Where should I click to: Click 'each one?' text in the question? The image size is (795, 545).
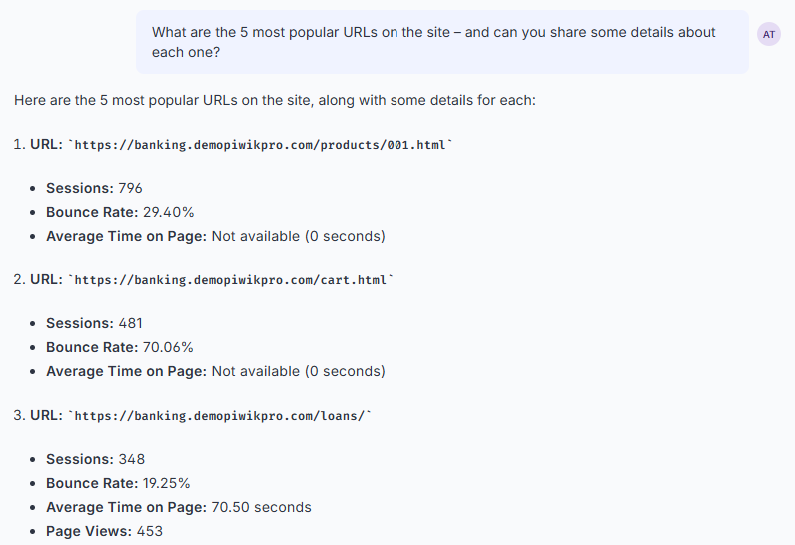click(x=186, y=52)
